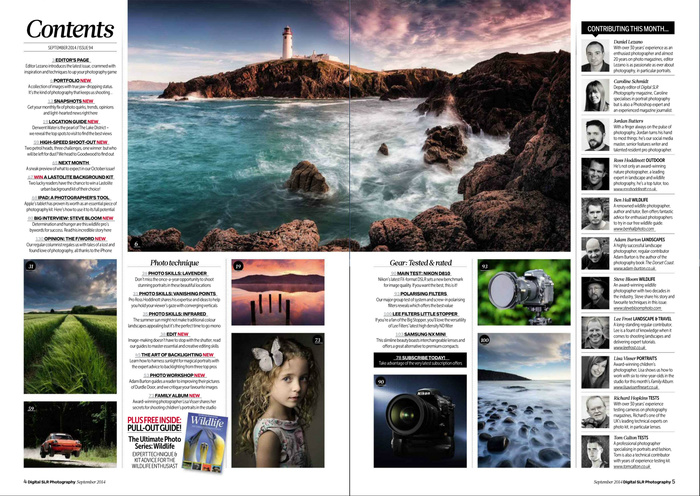Viewport: 700px width, 496px height.
Task: Go to the LOCATION GUIDE entry
Action: (x=71, y=121)
